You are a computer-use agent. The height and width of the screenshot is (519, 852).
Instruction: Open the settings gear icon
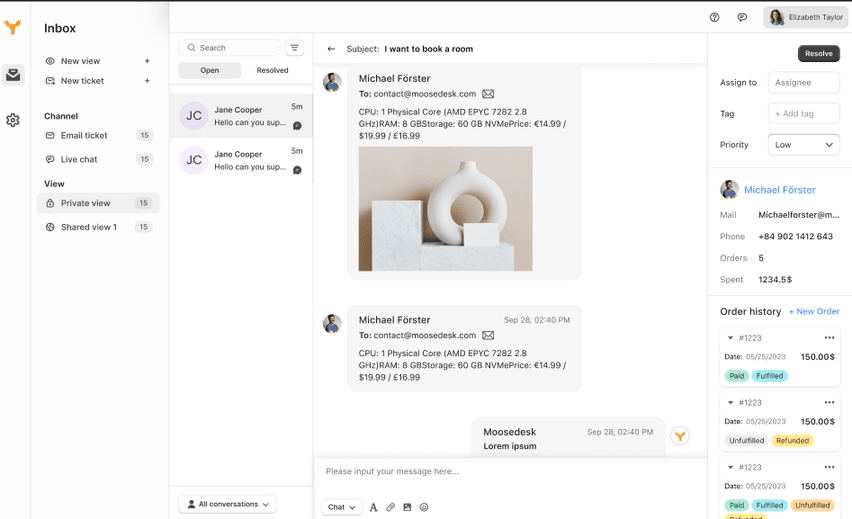click(13, 120)
